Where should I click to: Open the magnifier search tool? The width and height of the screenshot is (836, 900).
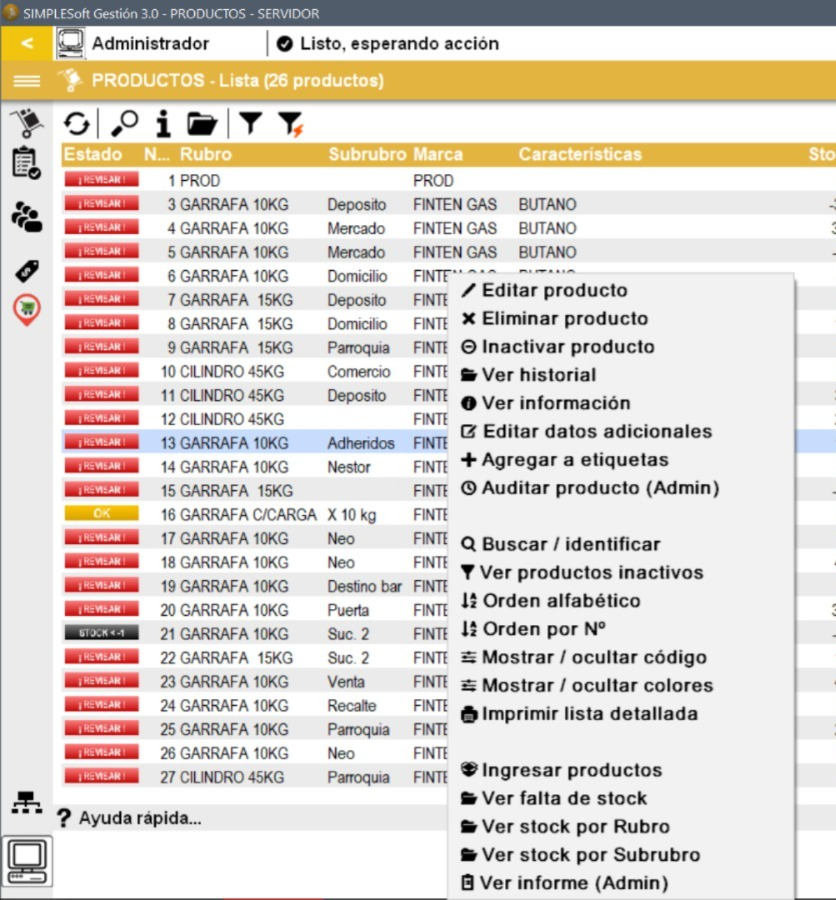pyautogui.click(x=125, y=124)
